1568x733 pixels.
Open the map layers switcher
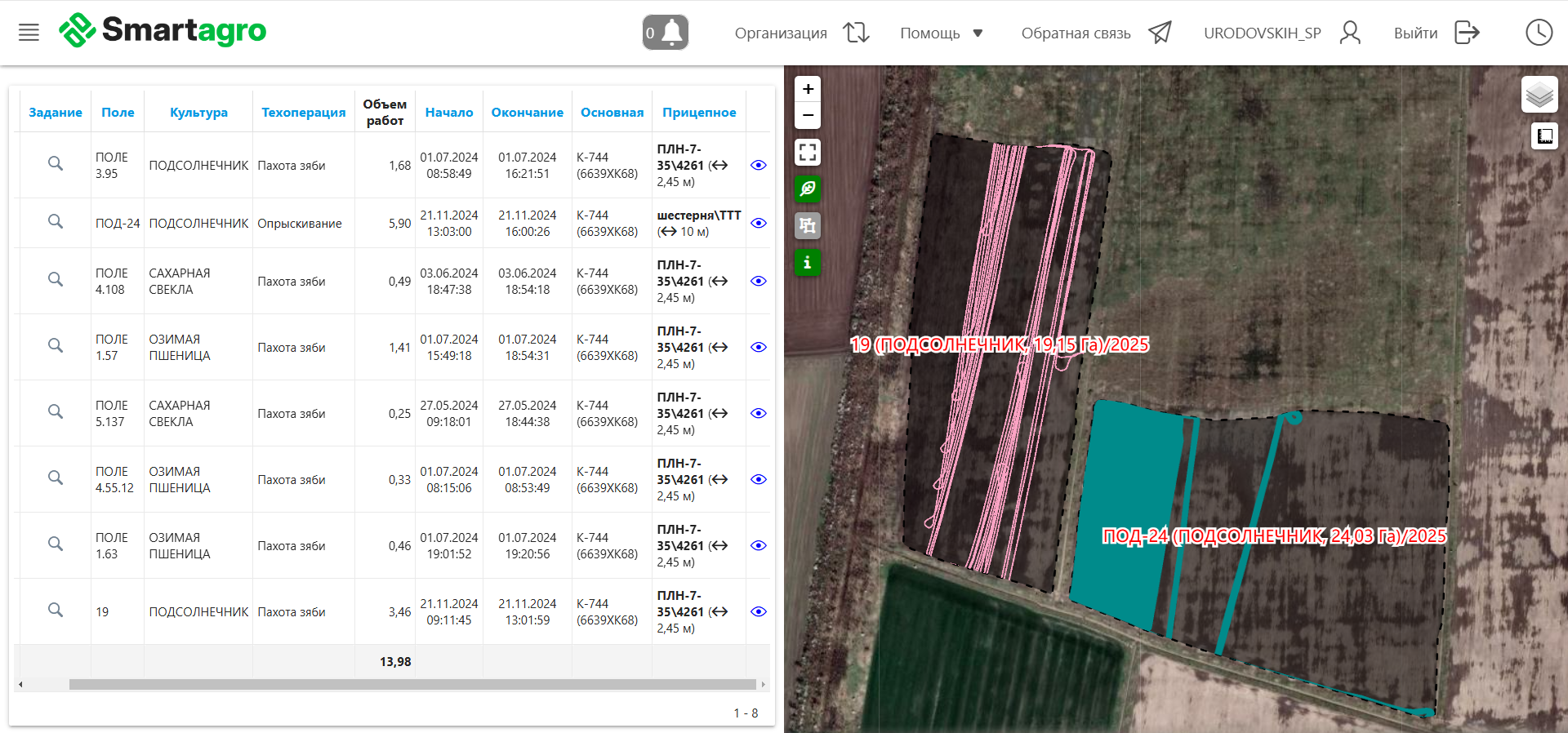coord(1539,95)
